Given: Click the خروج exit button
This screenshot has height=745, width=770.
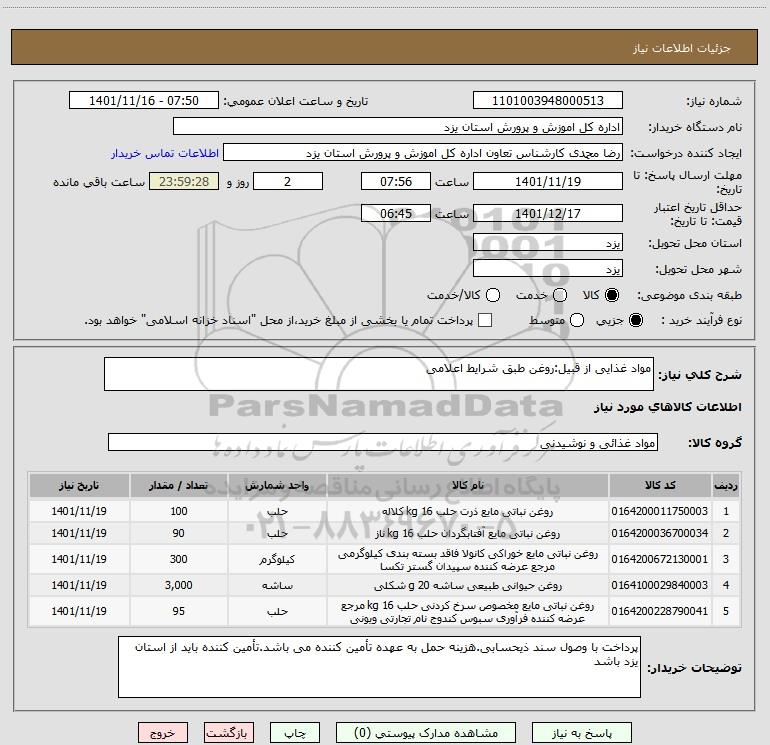Looking at the screenshot, I should 163,733.
